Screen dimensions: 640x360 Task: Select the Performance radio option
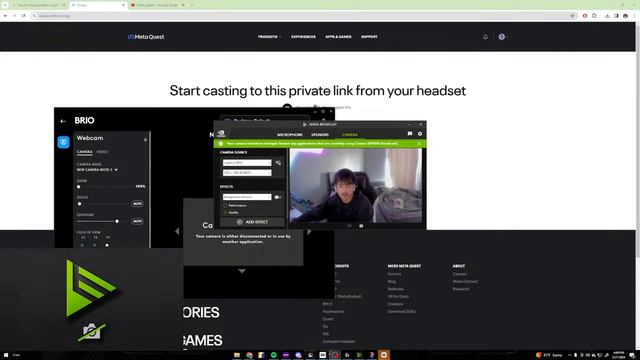point(225,205)
